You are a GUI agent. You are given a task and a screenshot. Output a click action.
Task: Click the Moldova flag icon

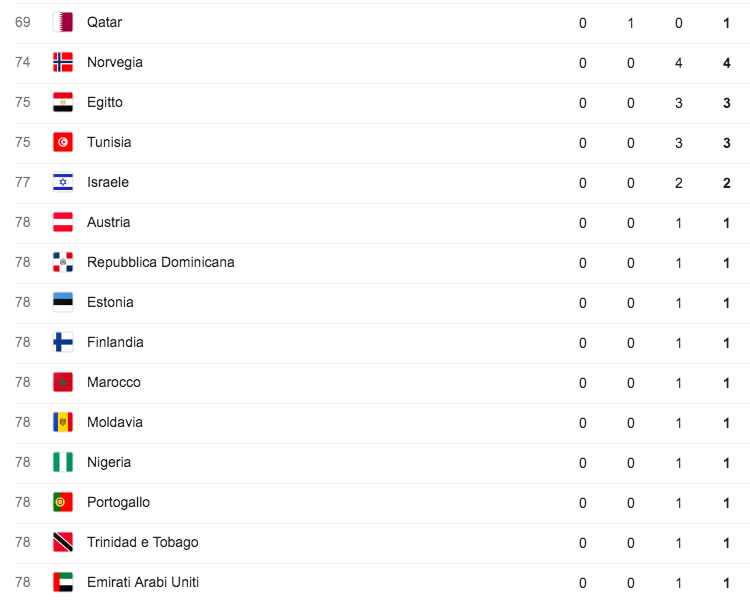tap(63, 422)
